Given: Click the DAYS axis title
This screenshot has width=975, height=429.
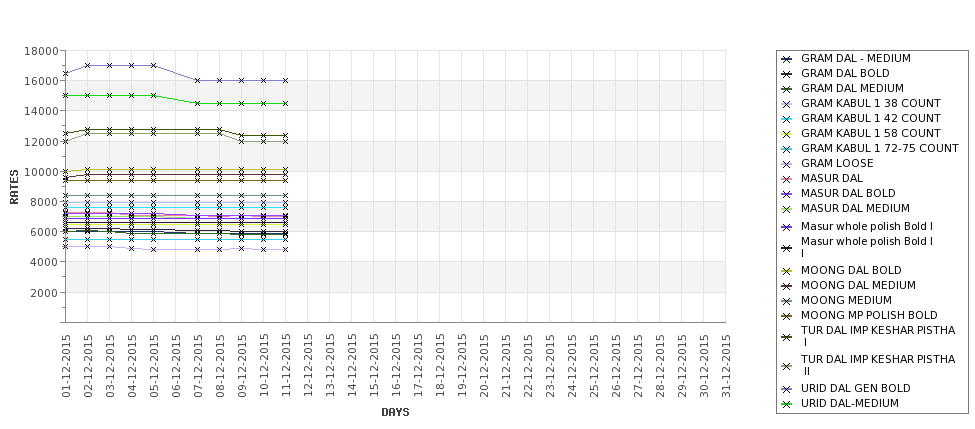Looking at the screenshot, I should point(395,412).
